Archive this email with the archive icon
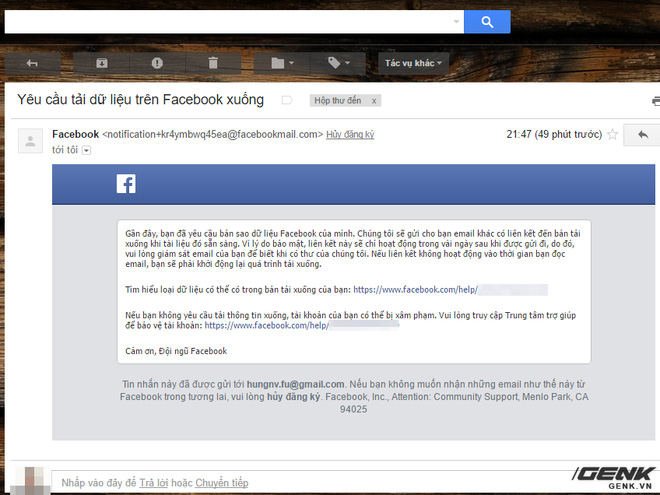Viewport: 660px width, 495px height. [x=101, y=63]
